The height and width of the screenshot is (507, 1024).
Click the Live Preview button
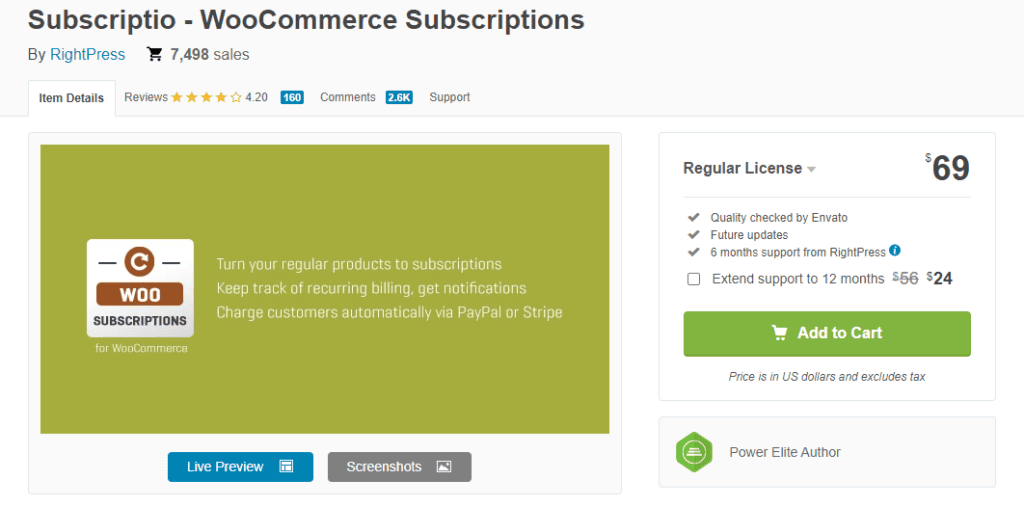(240, 467)
